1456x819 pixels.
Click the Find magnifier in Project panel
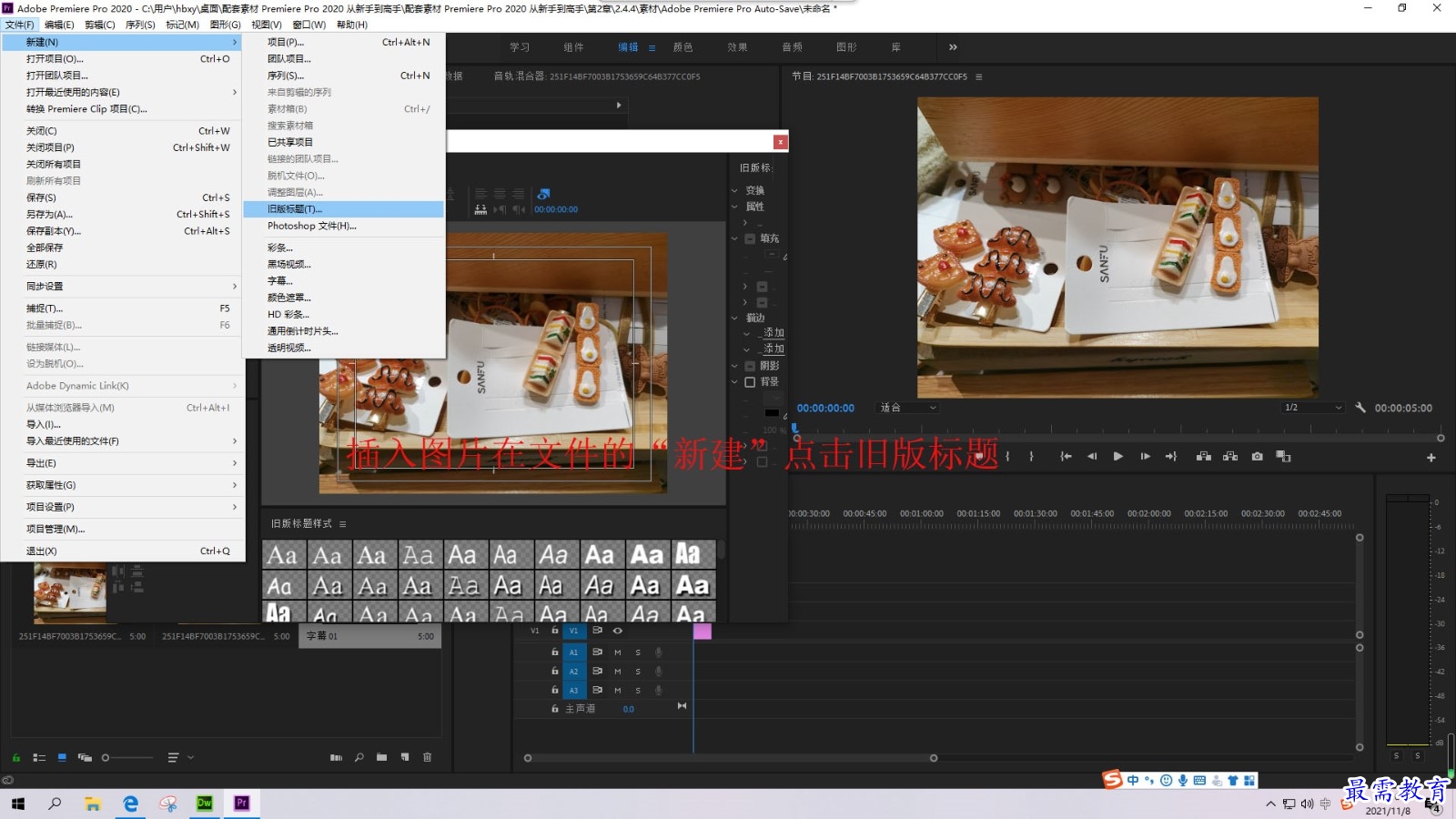tap(359, 757)
